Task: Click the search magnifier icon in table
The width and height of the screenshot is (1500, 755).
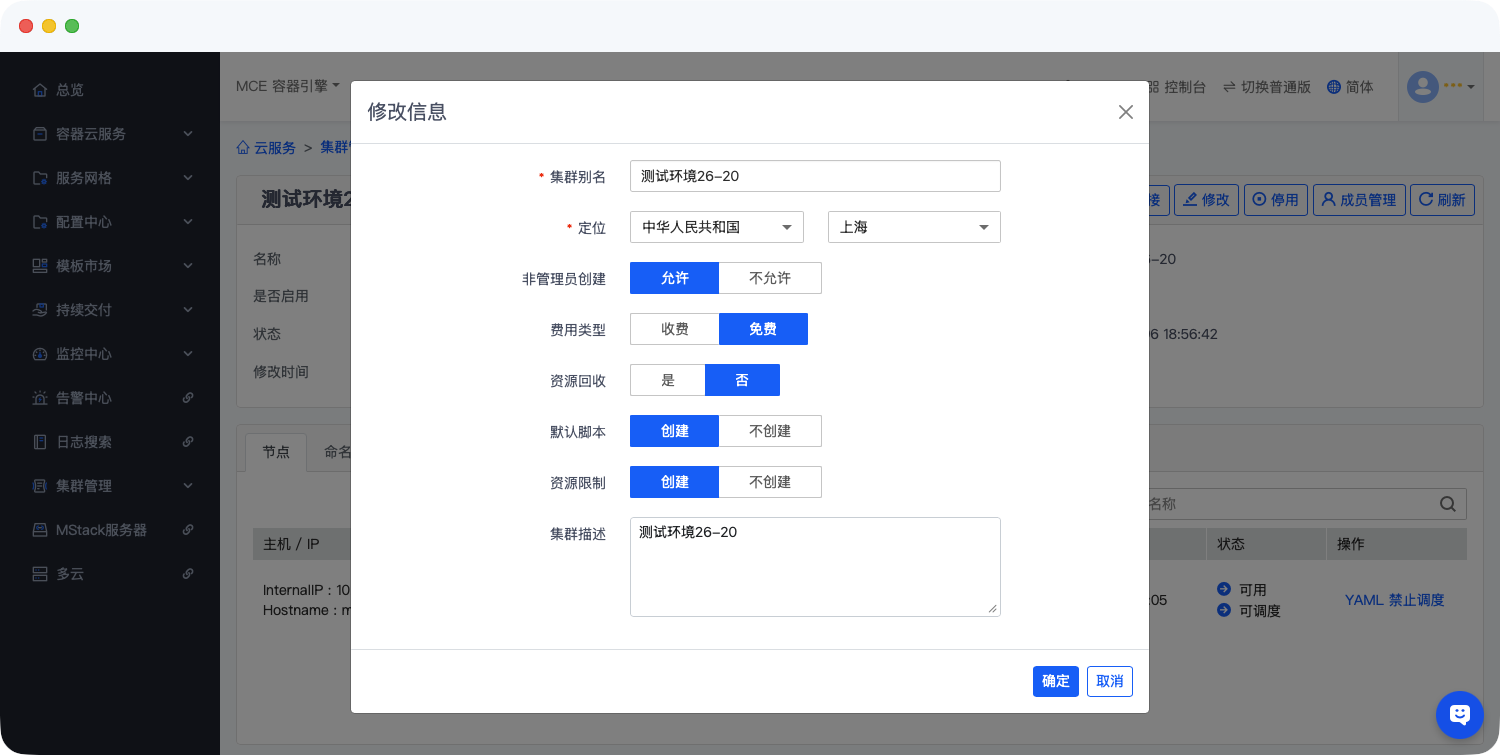Action: point(1447,504)
